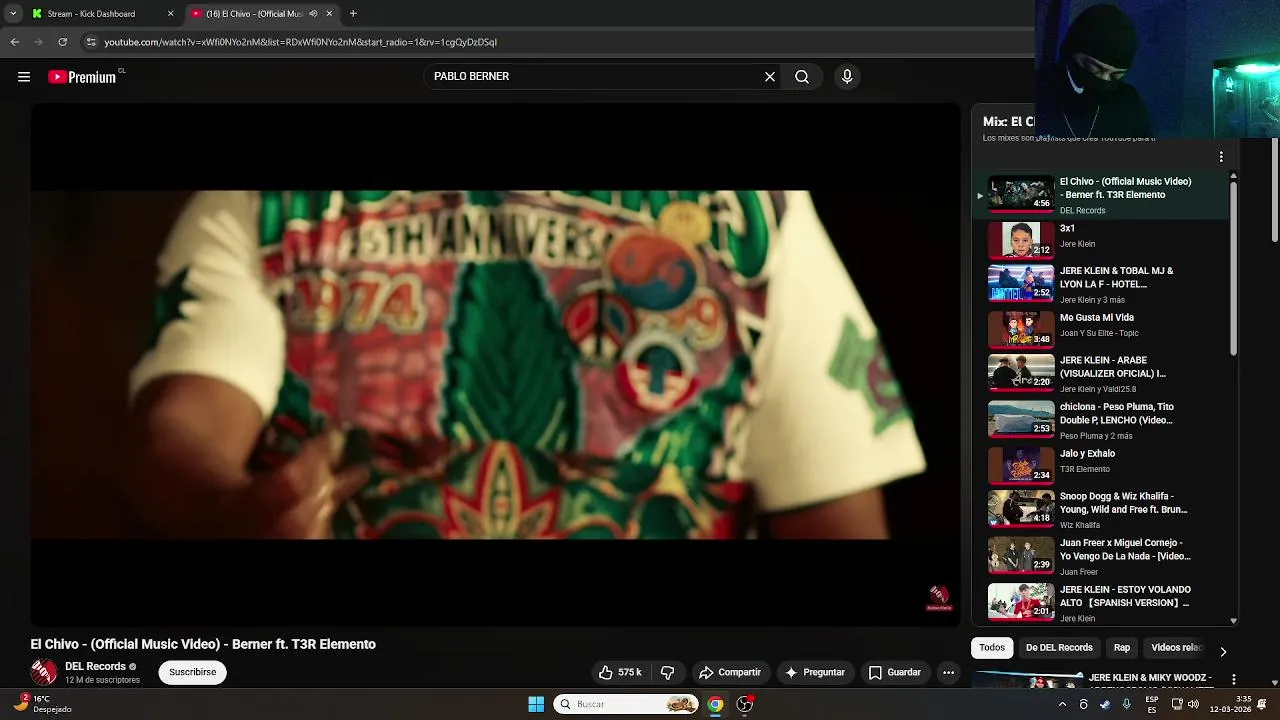
Task: Click the video title El Chivo text
Action: coord(203,645)
